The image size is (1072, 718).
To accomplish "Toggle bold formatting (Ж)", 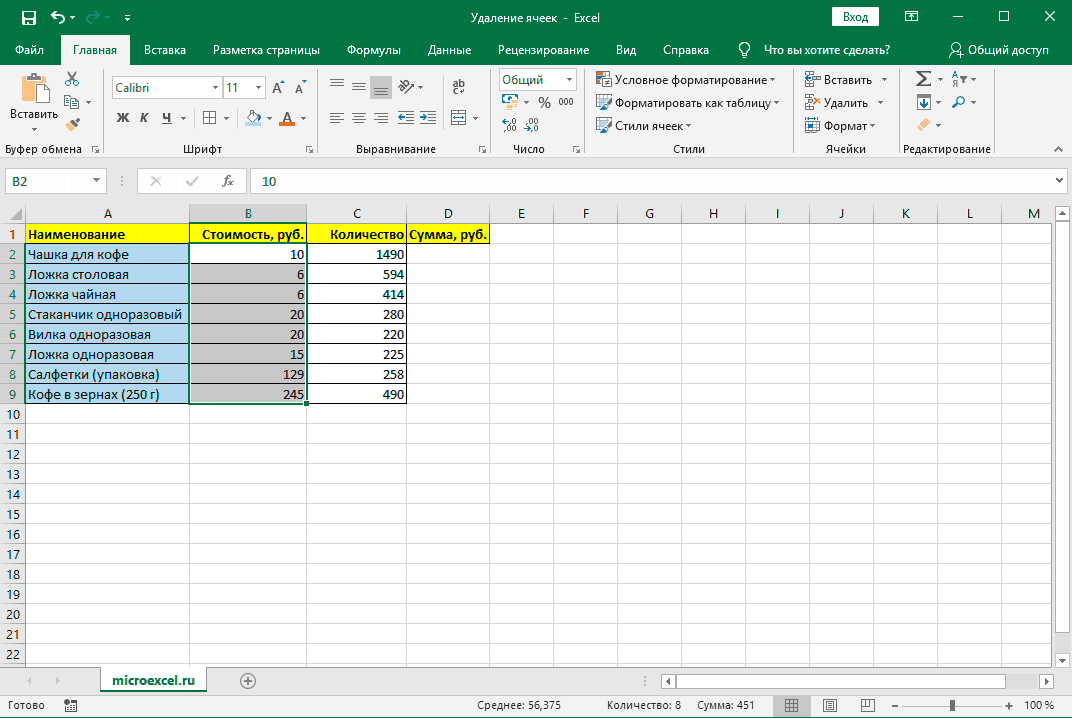I will [123, 118].
